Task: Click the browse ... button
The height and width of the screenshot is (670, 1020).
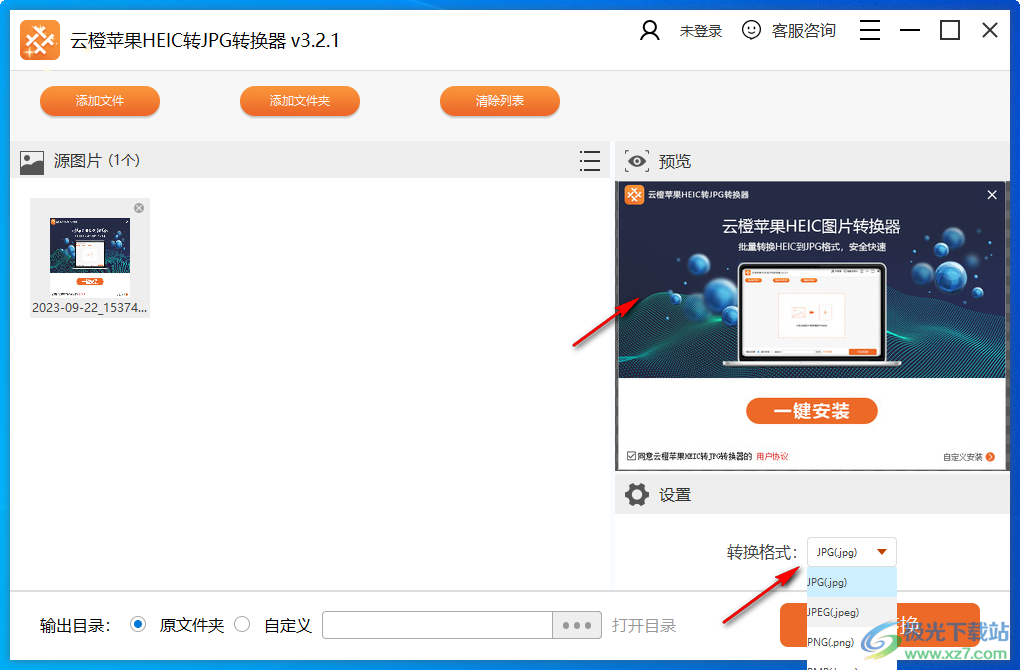Action: coord(577,625)
